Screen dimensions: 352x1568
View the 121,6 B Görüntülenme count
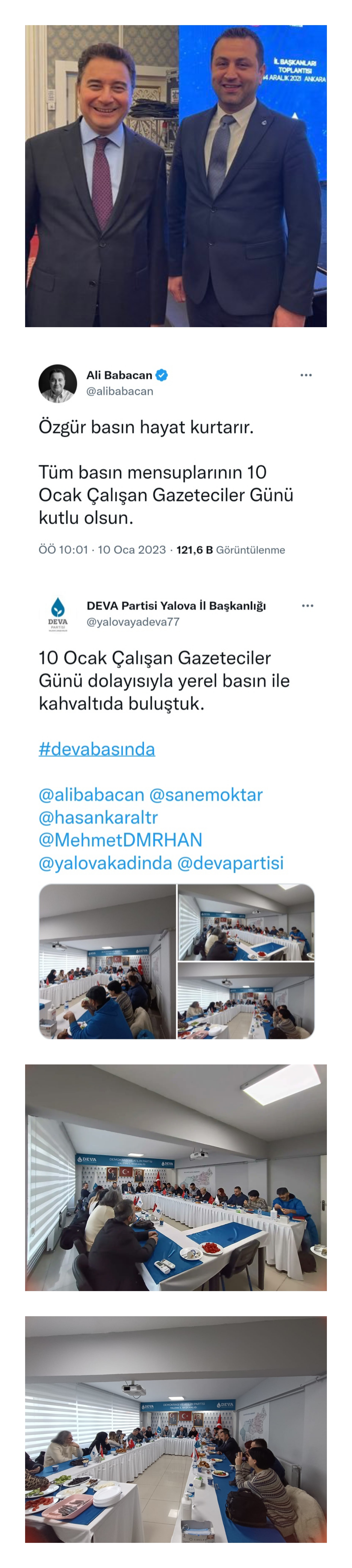[x=230, y=550]
